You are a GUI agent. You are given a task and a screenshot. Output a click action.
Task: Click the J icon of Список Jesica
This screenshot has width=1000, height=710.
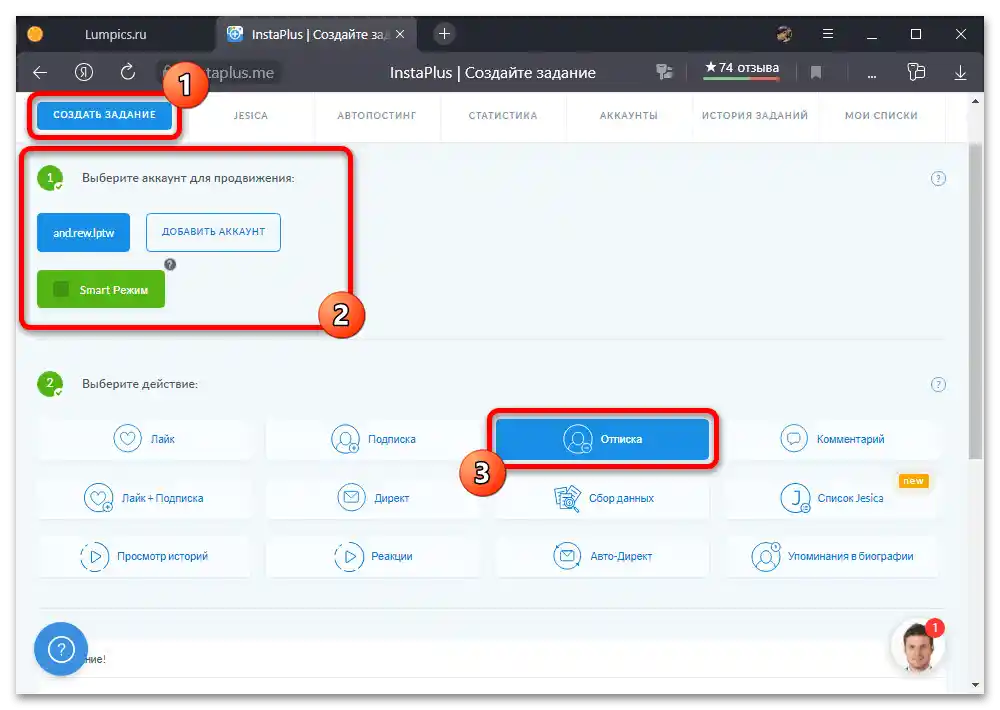[x=795, y=498]
